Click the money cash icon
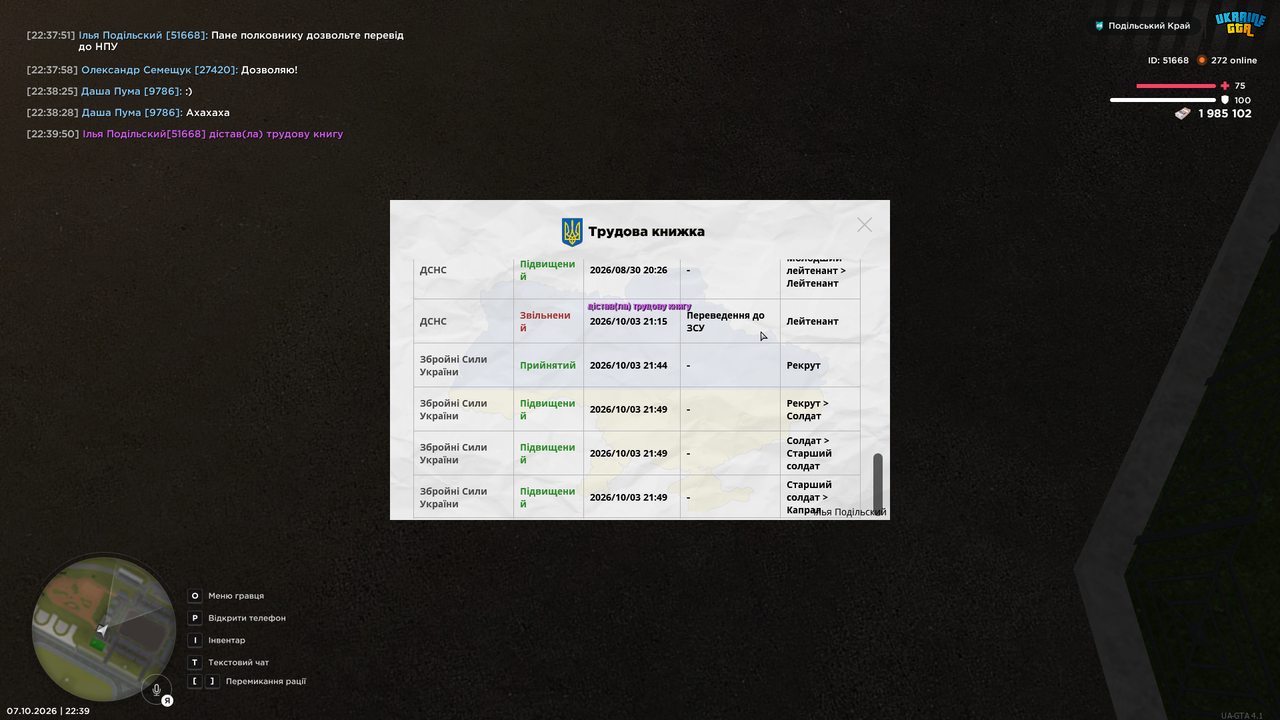This screenshot has height=720, width=1280. [x=1183, y=114]
